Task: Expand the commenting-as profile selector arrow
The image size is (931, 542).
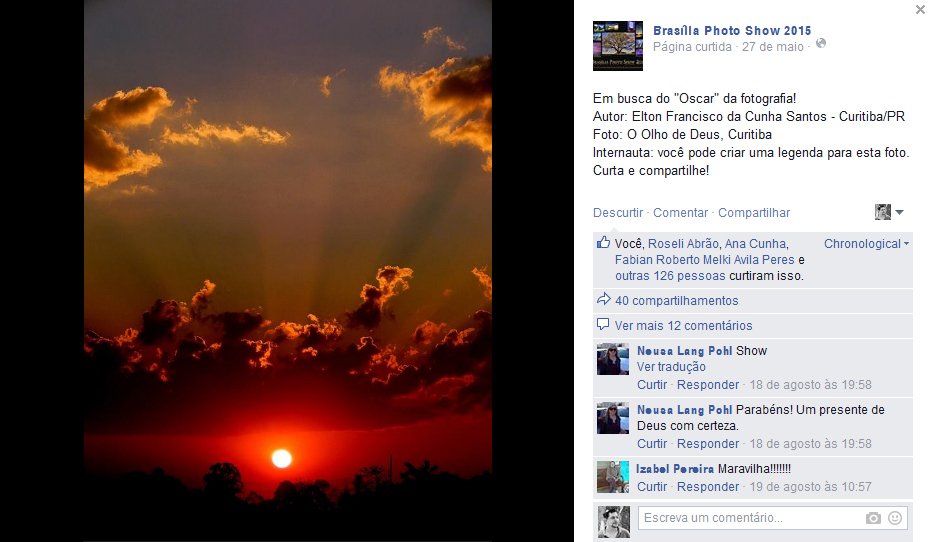Action: coord(899,212)
